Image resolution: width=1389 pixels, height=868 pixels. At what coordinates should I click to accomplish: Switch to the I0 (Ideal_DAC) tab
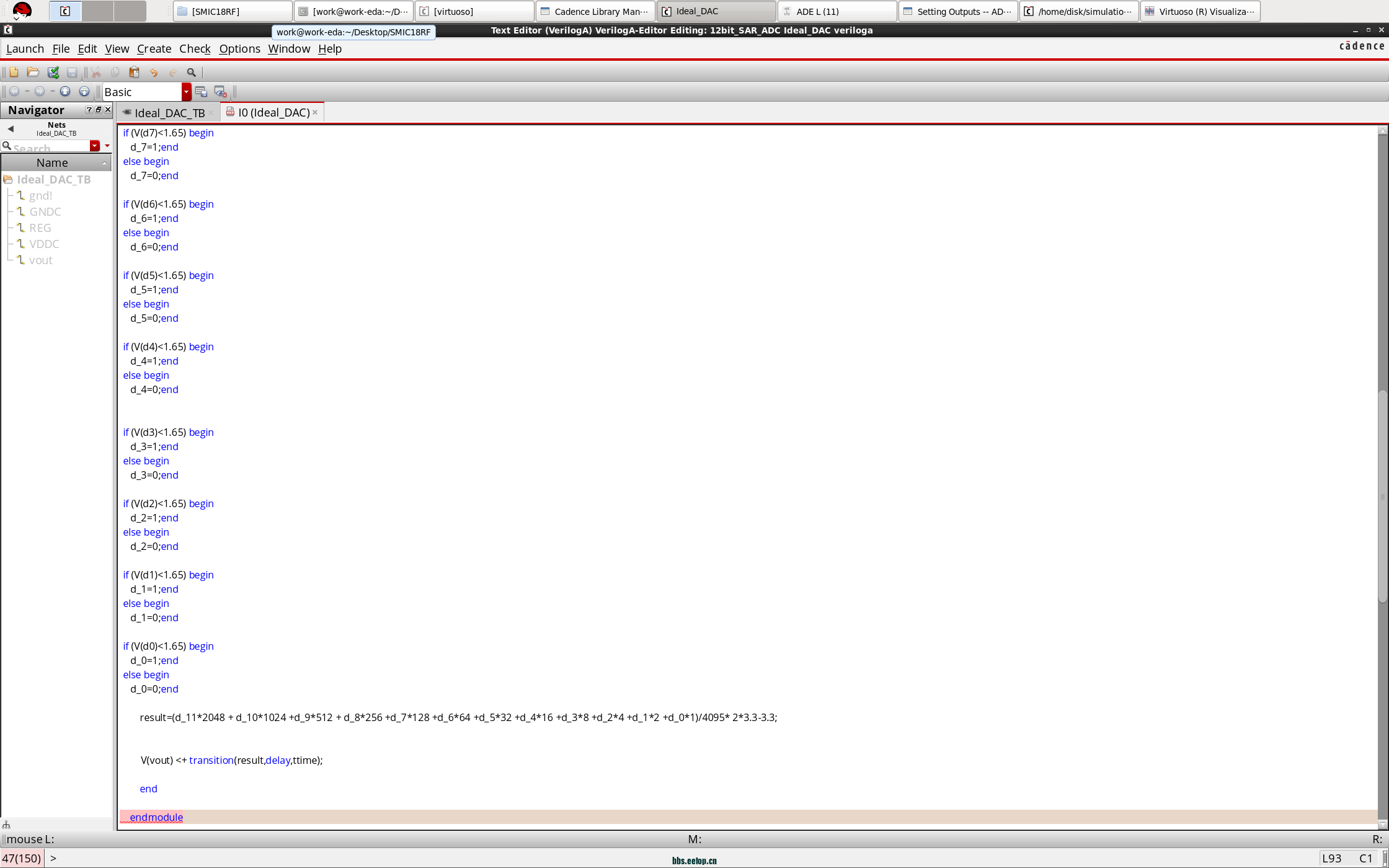(x=273, y=112)
